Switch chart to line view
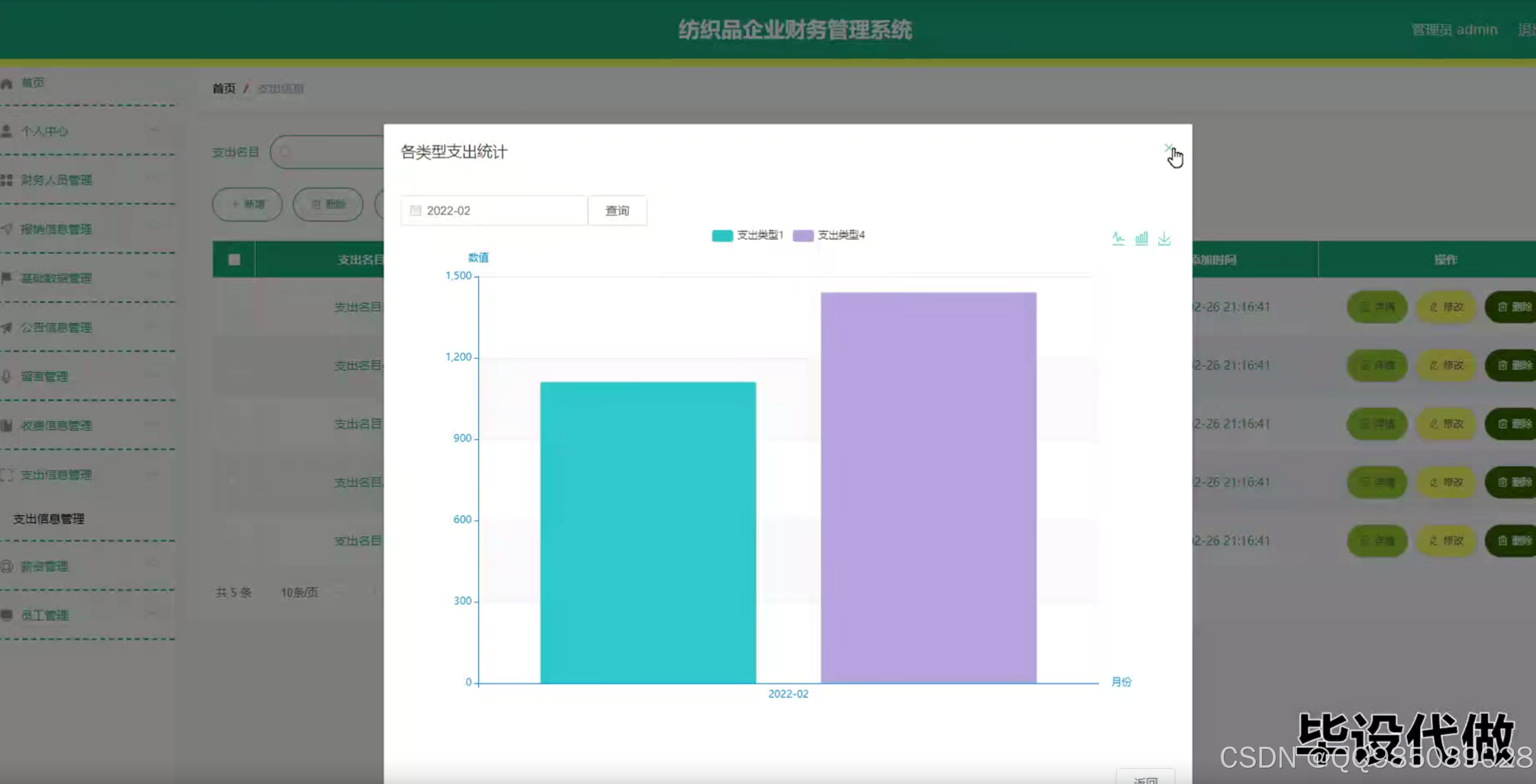The width and height of the screenshot is (1536, 784). pos(1118,238)
